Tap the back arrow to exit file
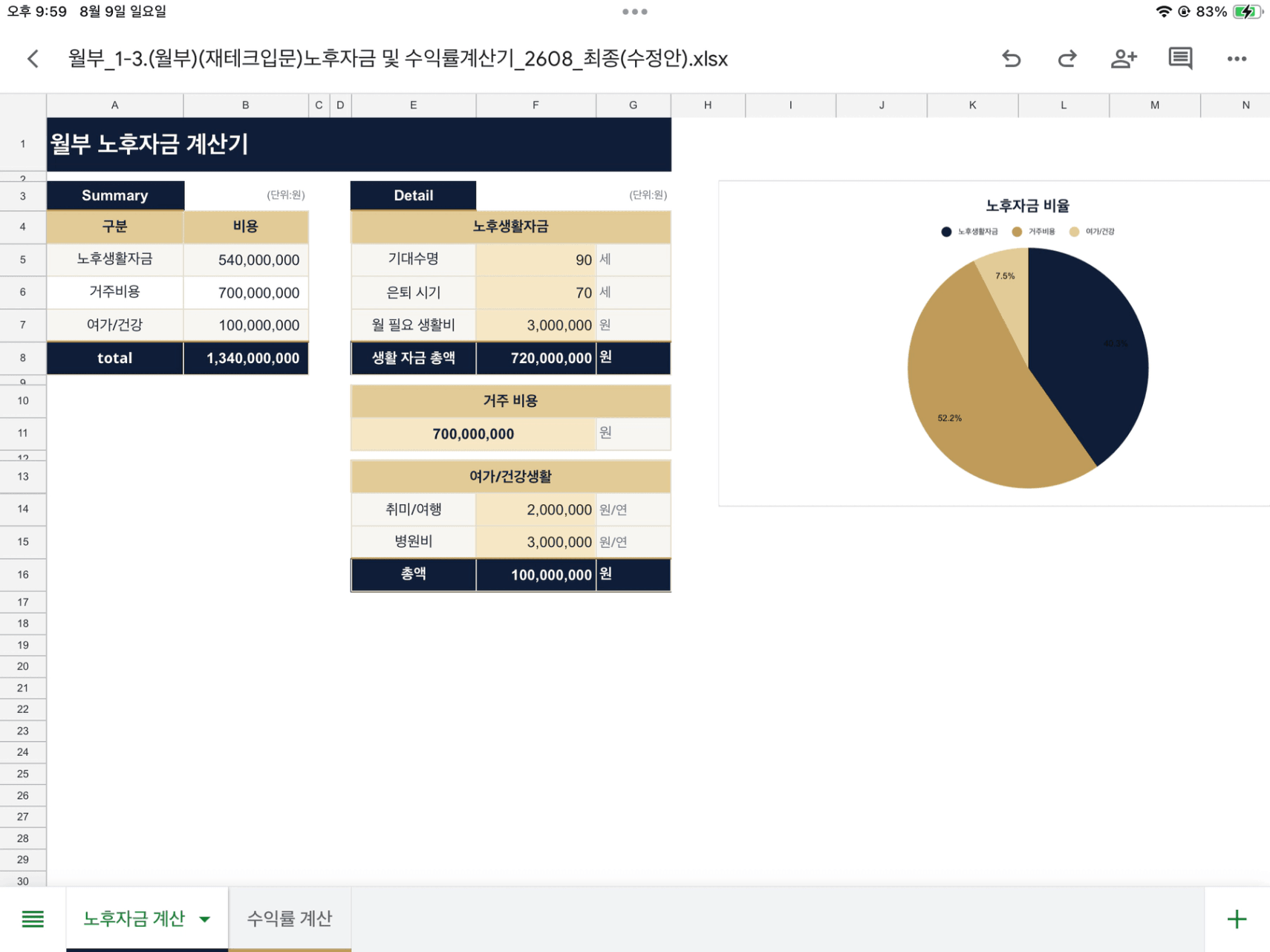The height and width of the screenshot is (952, 1270). 33,59
